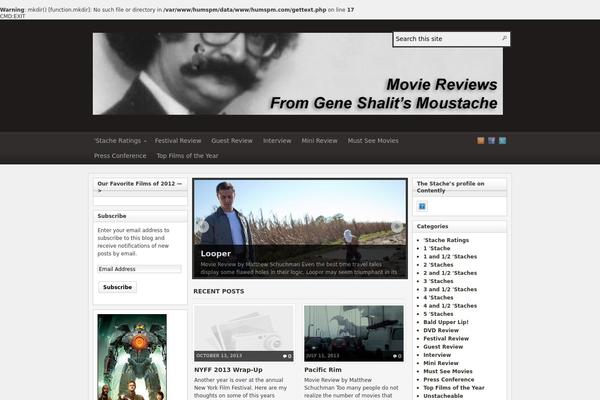Open the 2 'Staches category
Viewport: 600px width, 400px height.
438,265
